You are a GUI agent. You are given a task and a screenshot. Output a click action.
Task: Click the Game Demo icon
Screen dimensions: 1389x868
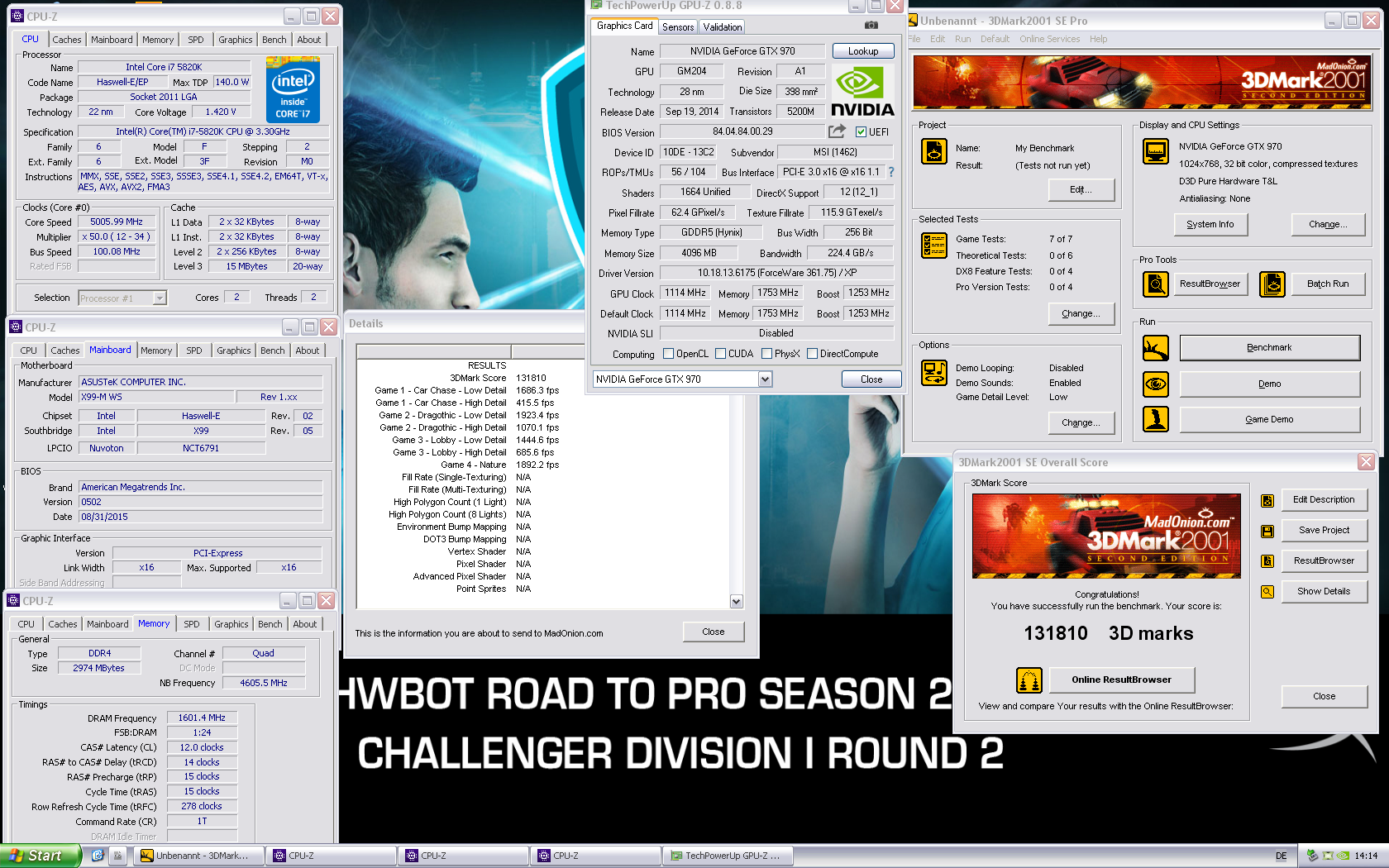pyautogui.click(x=1155, y=419)
